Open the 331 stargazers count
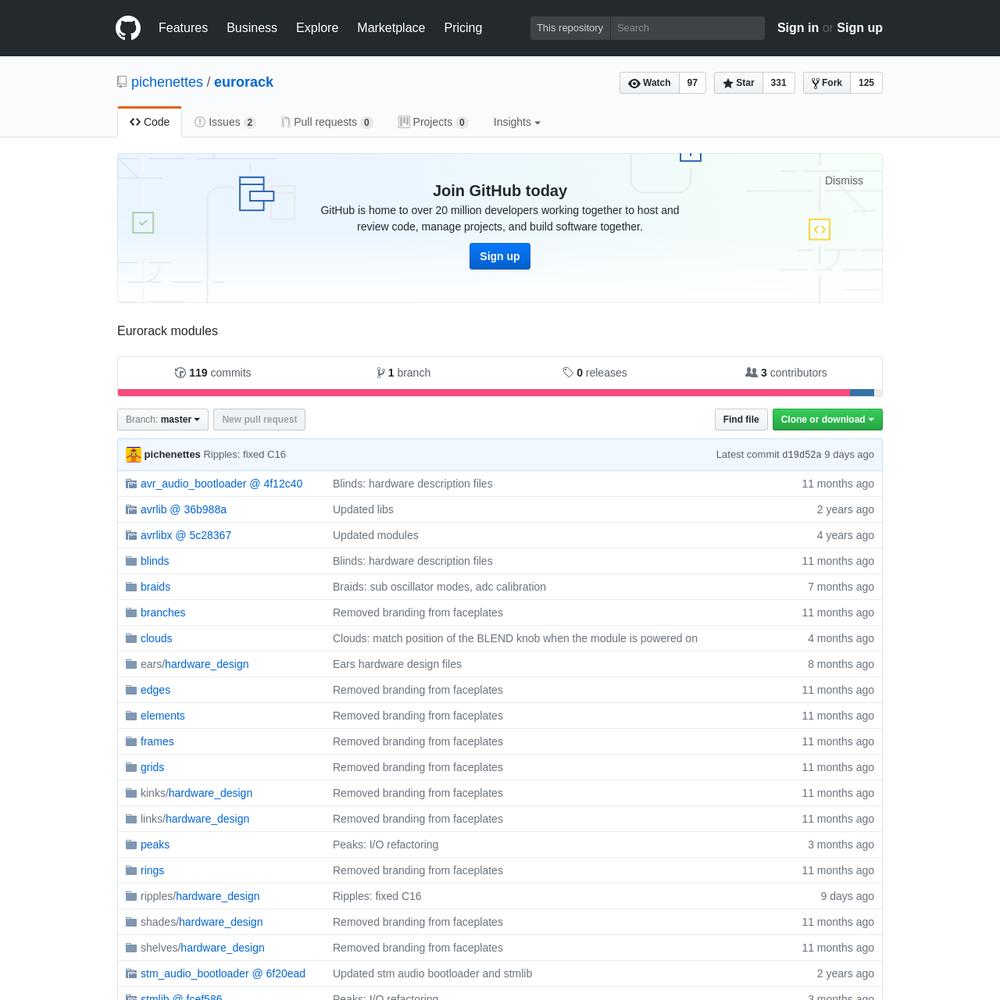Viewport: 1000px width, 1000px height. click(x=778, y=83)
